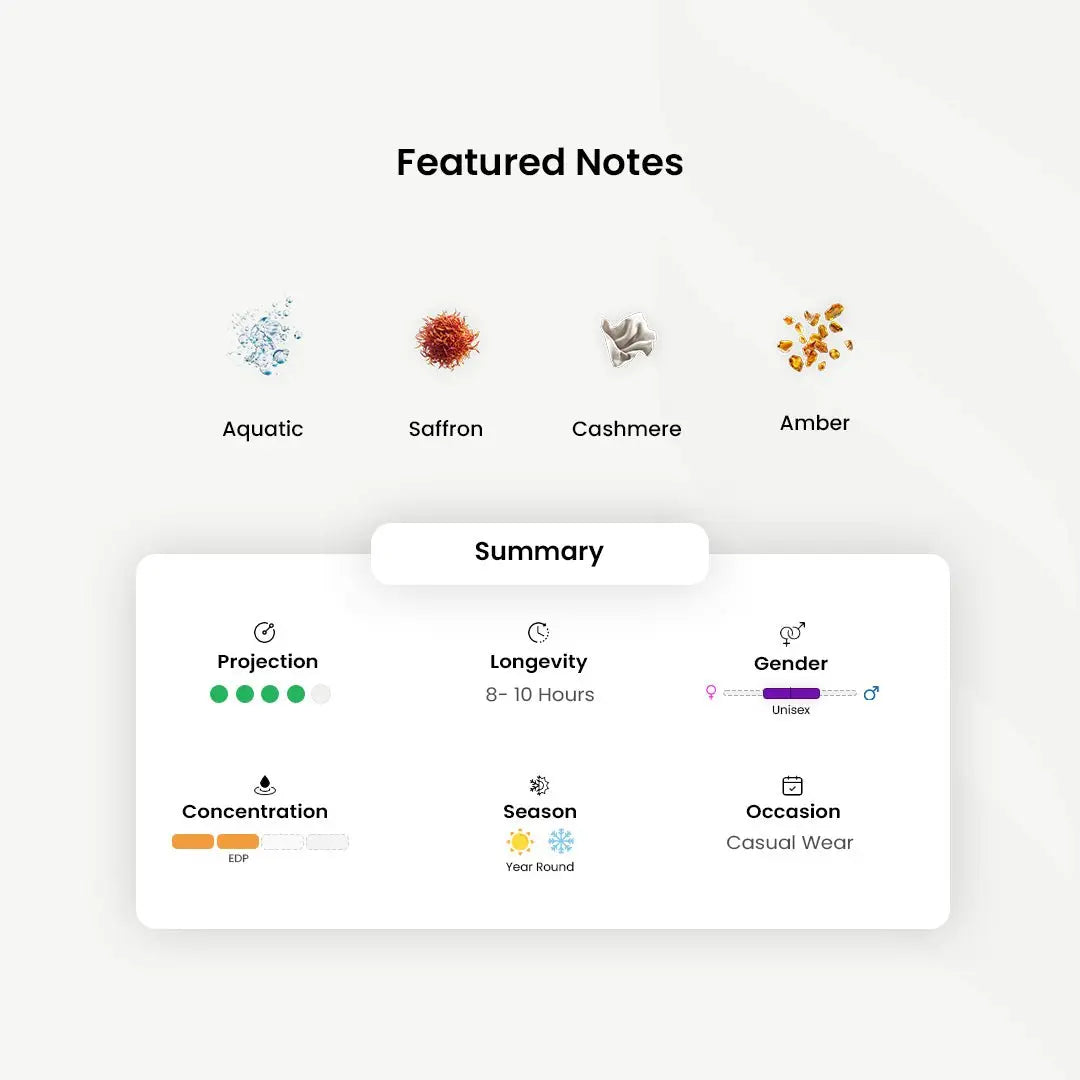1080x1080 pixels.
Task: Open the Summary tab label
Action: click(x=539, y=553)
